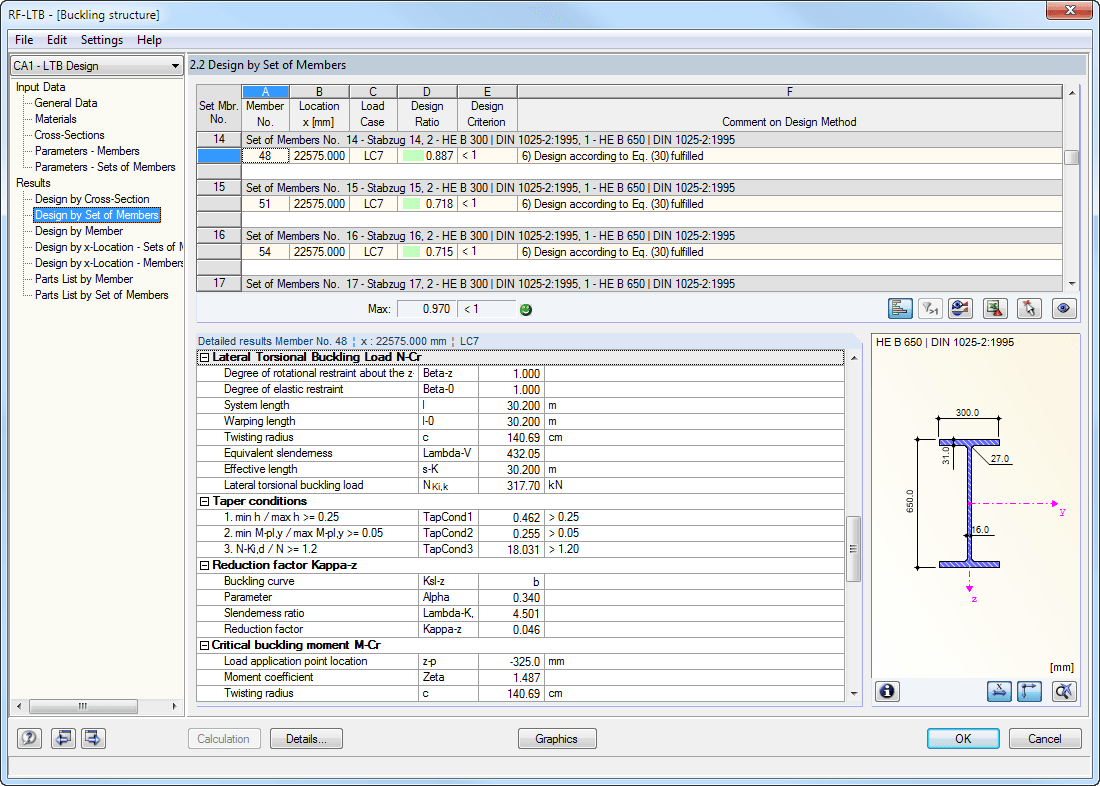
Task: Select Design by Cross-Section result
Action: pyautogui.click(x=92, y=199)
